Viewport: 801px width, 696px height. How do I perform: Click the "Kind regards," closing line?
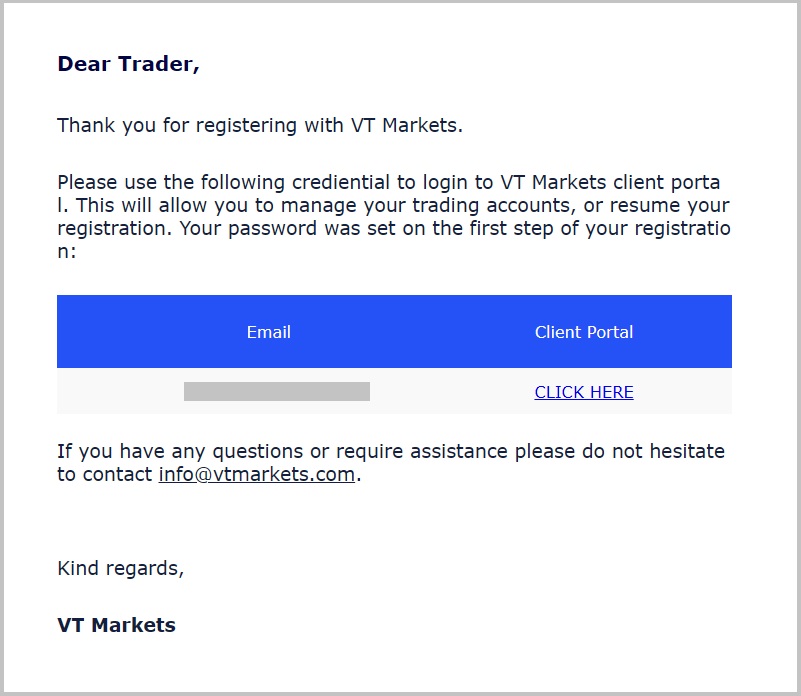121,568
